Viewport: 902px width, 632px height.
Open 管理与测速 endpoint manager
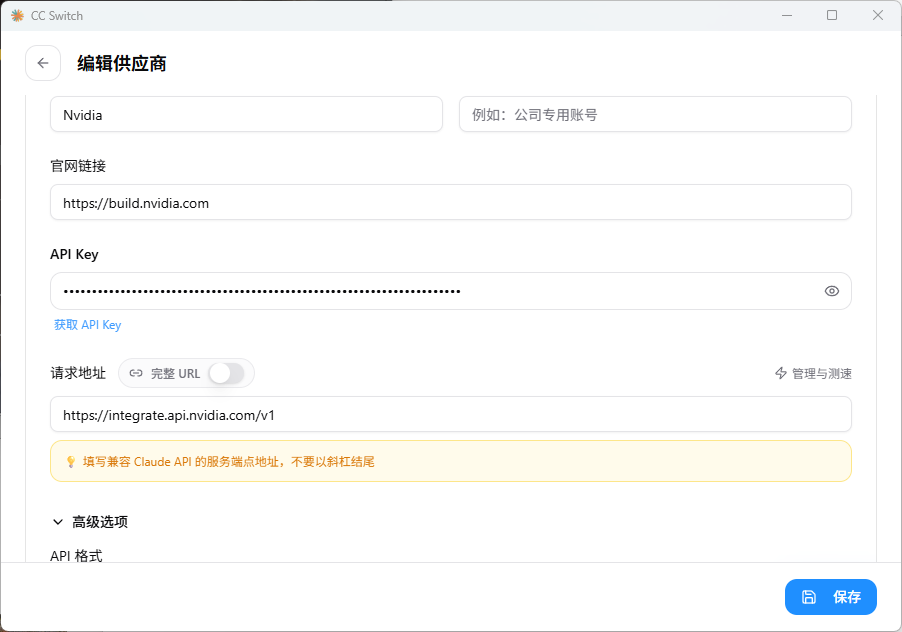tap(813, 373)
